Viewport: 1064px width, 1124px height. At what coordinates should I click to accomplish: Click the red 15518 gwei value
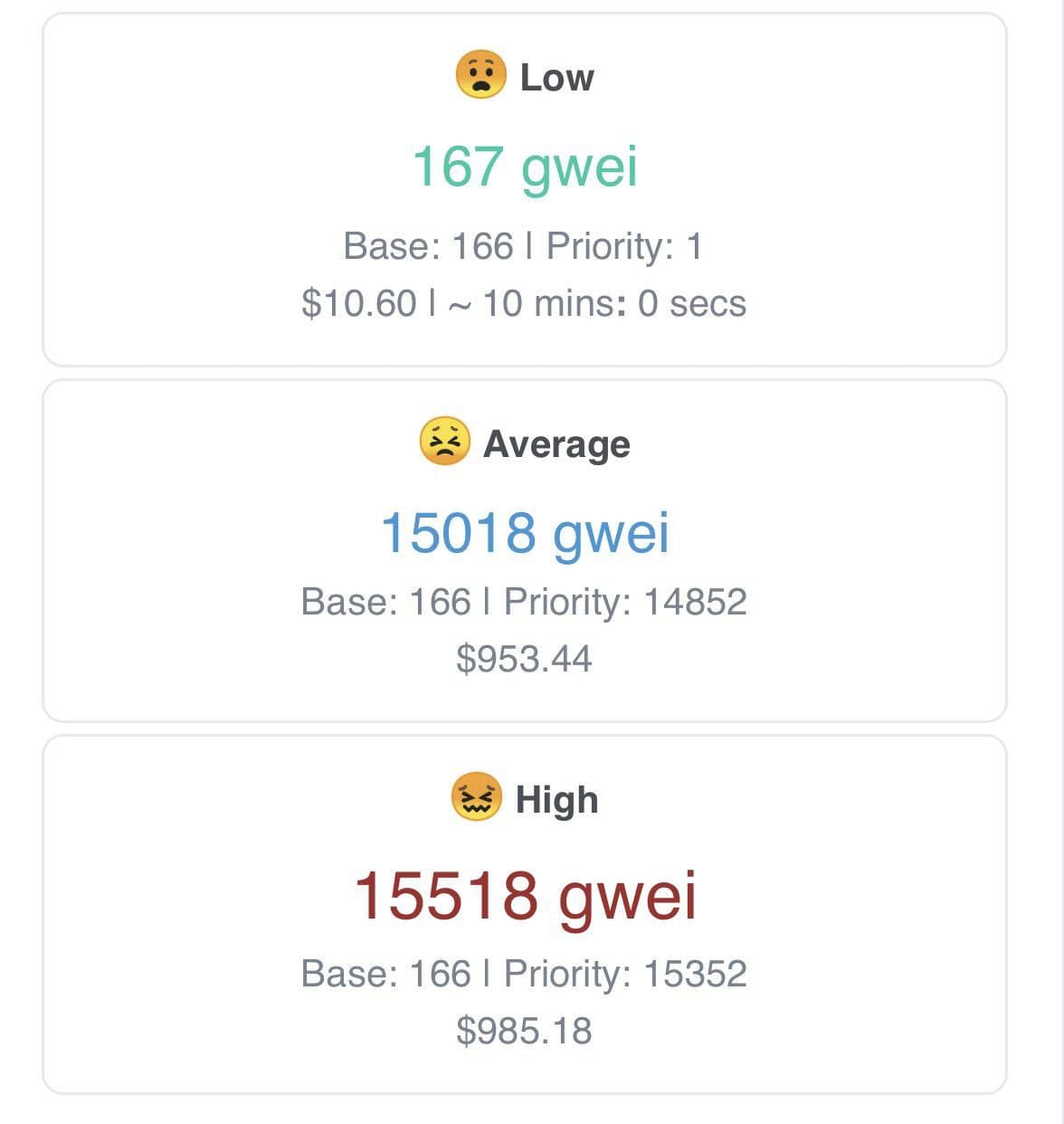(525, 896)
